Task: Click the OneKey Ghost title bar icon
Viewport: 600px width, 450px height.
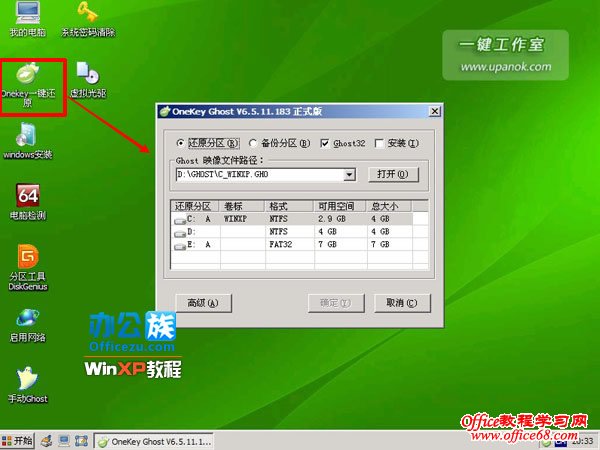Action: click(x=165, y=111)
